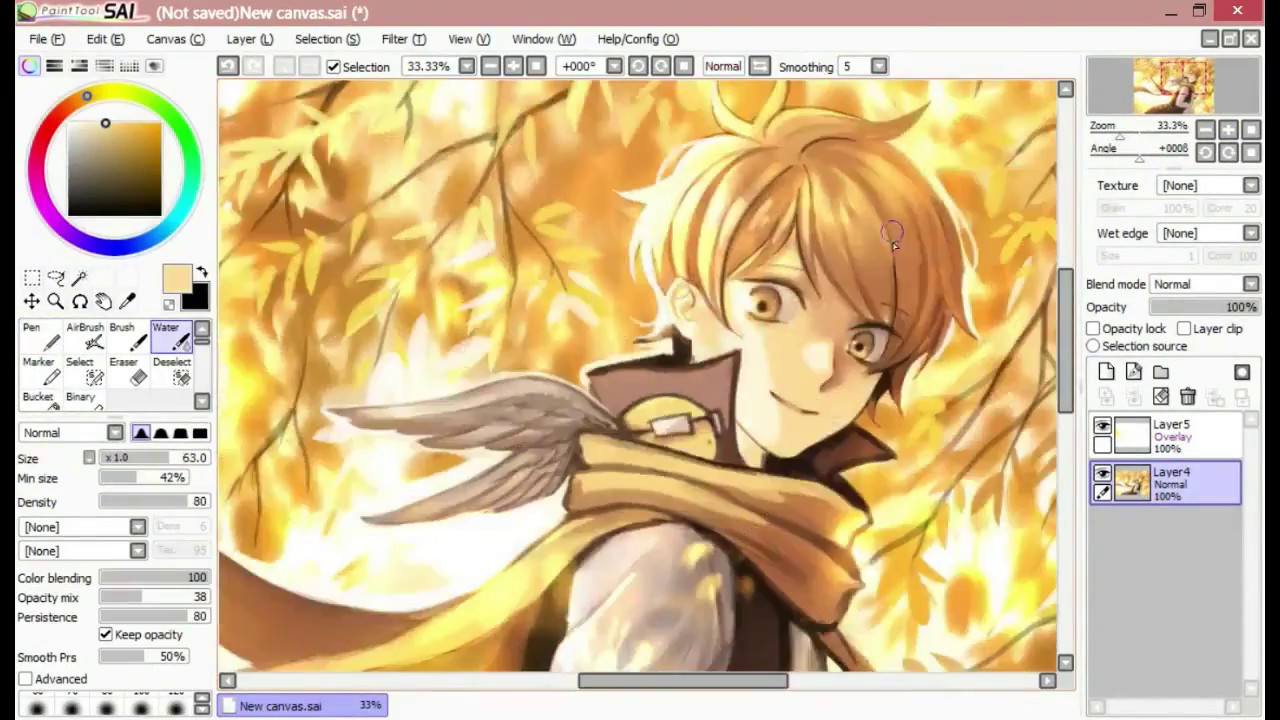Screen dimensions: 1280x720
Task: Create a new linework layer
Action: coord(1133,372)
